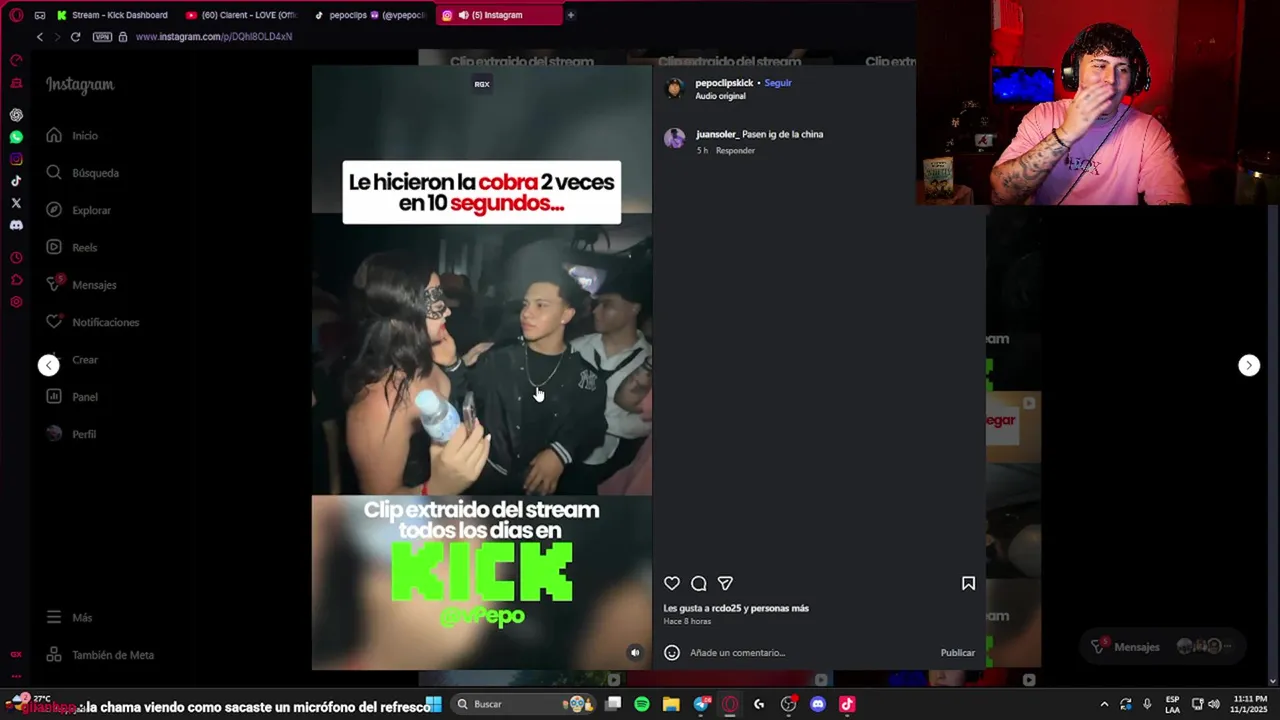Click the reel video to pause

click(481, 367)
